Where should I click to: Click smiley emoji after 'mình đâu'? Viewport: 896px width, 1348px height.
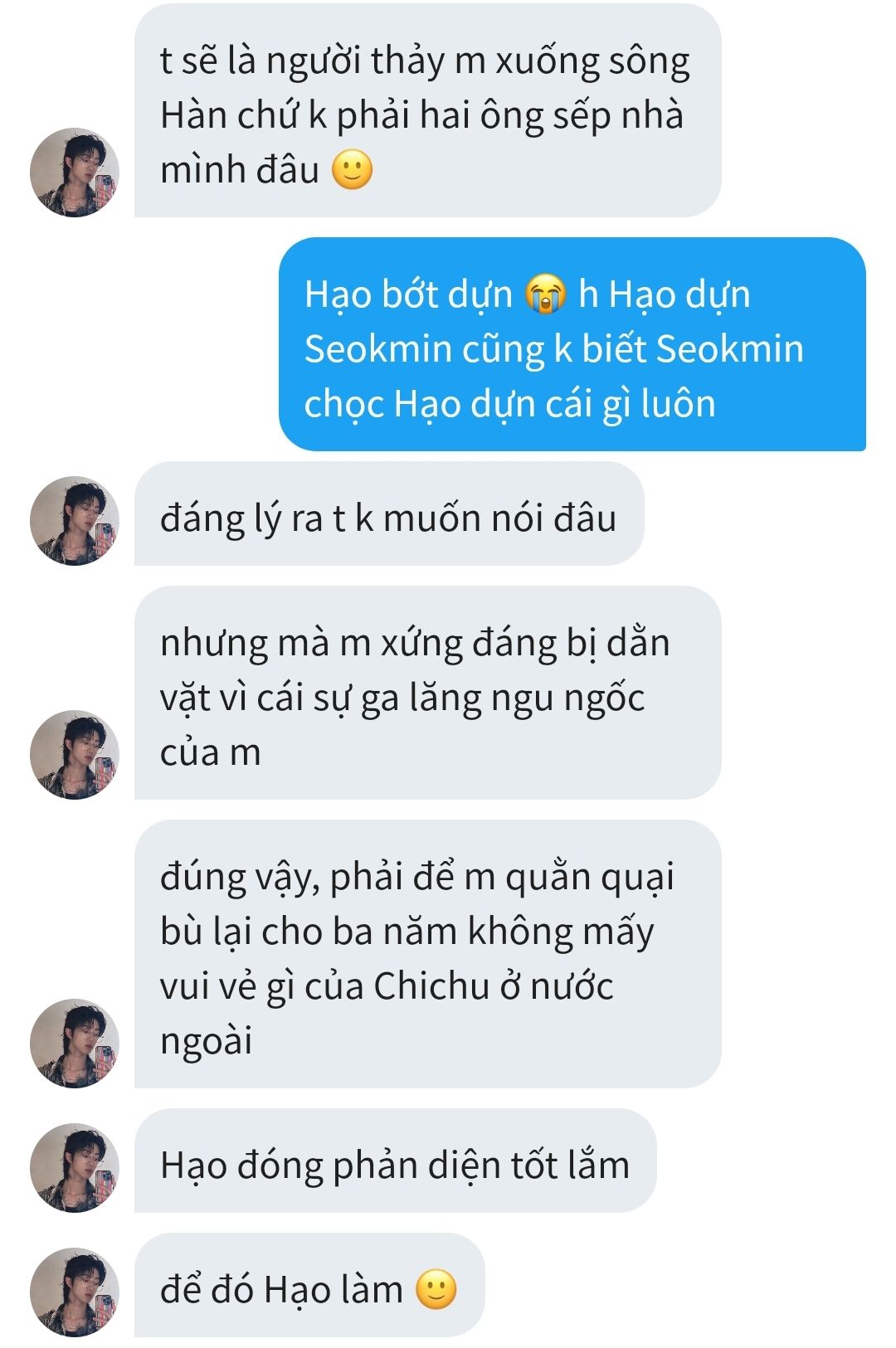[x=353, y=170]
